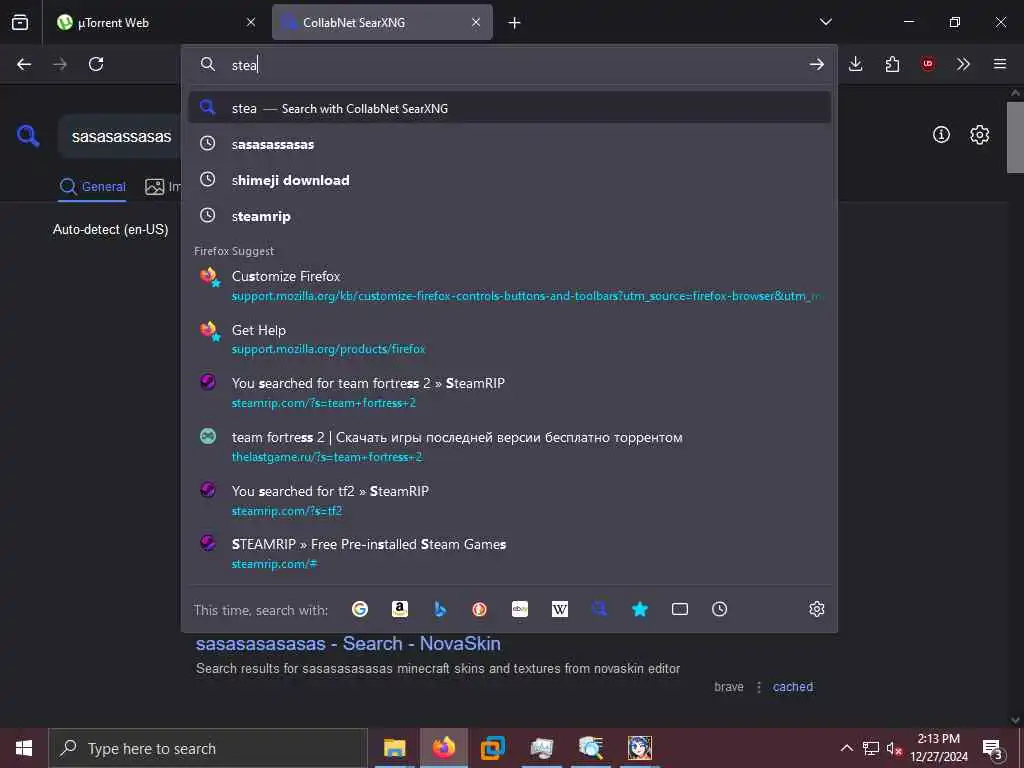Search this time with Amazon
The width and height of the screenshot is (1024, 768).
(x=400, y=609)
